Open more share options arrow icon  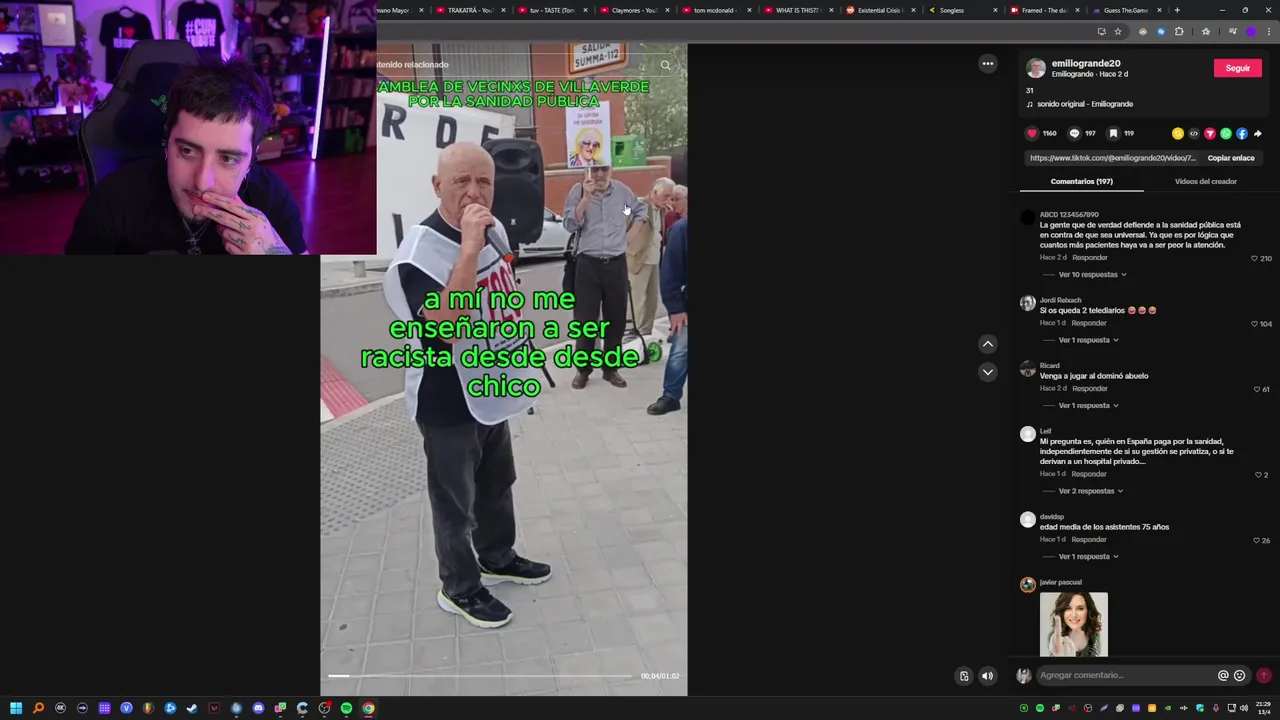(x=1258, y=133)
